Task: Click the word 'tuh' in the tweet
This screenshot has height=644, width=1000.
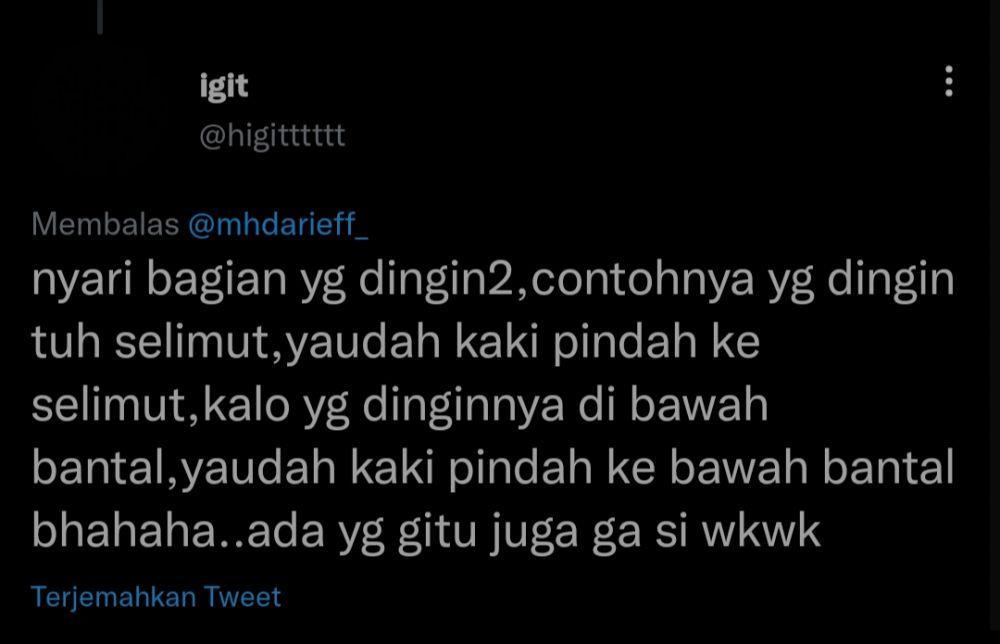Action: [66, 342]
